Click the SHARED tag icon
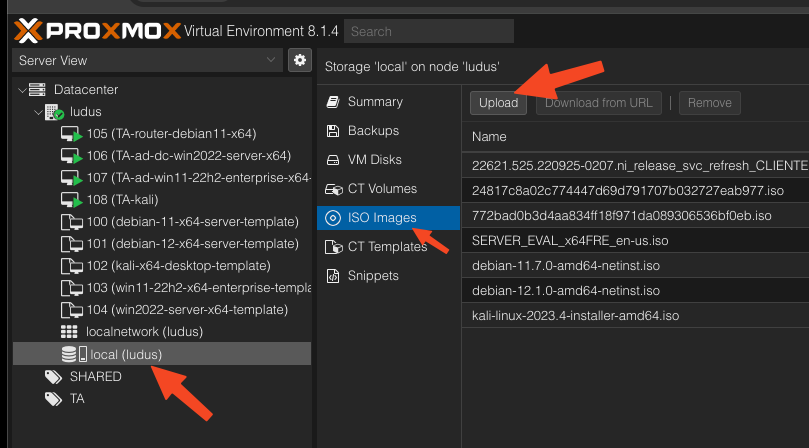The width and height of the screenshot is (809, 448). [53, 377]
